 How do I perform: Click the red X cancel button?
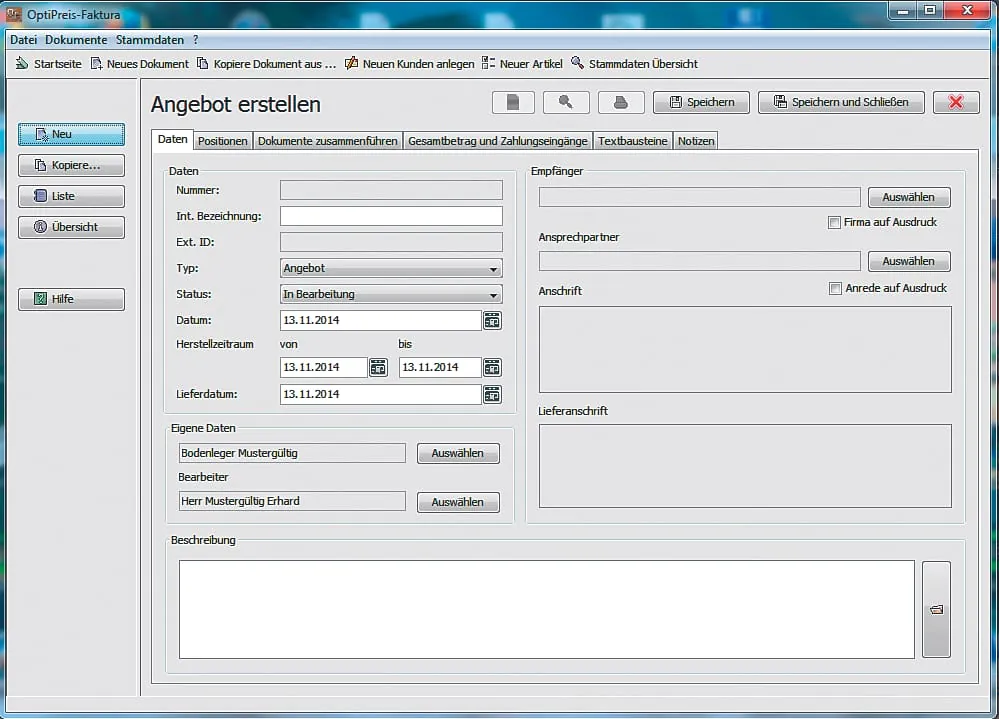(956, 102)
